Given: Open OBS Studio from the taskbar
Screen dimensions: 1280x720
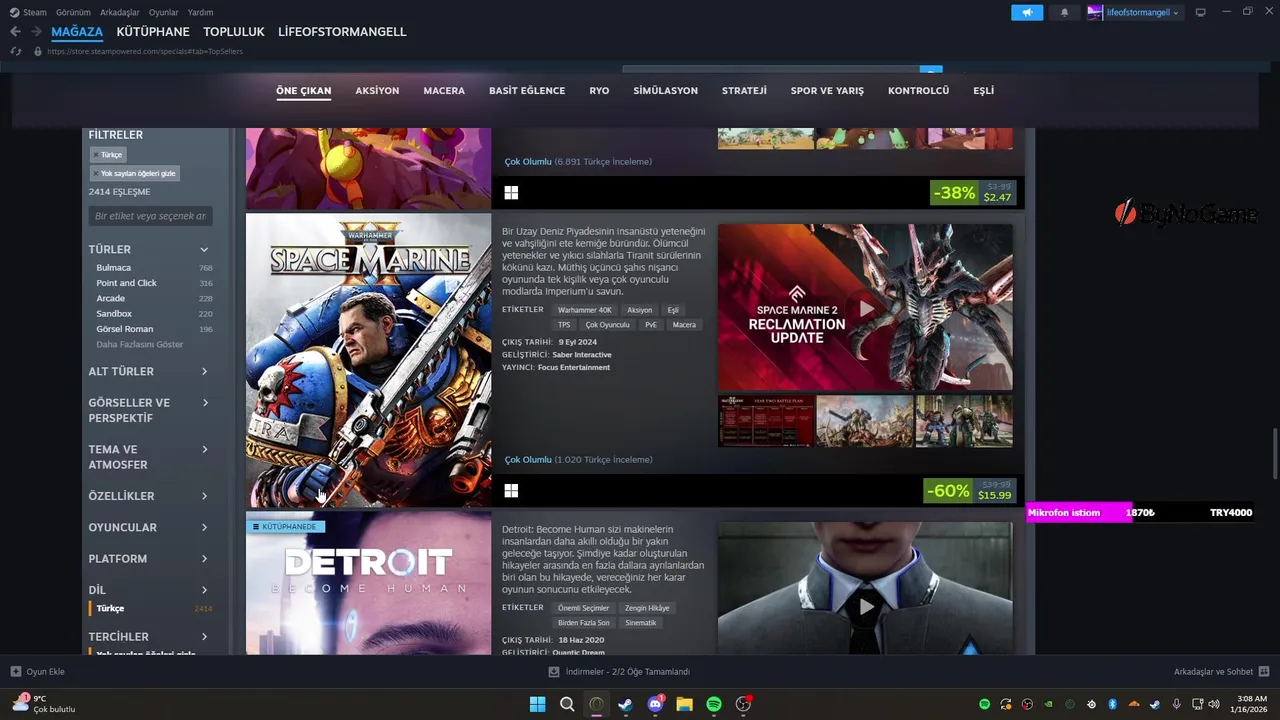Looking at the screenshot, I should [744, 704].
